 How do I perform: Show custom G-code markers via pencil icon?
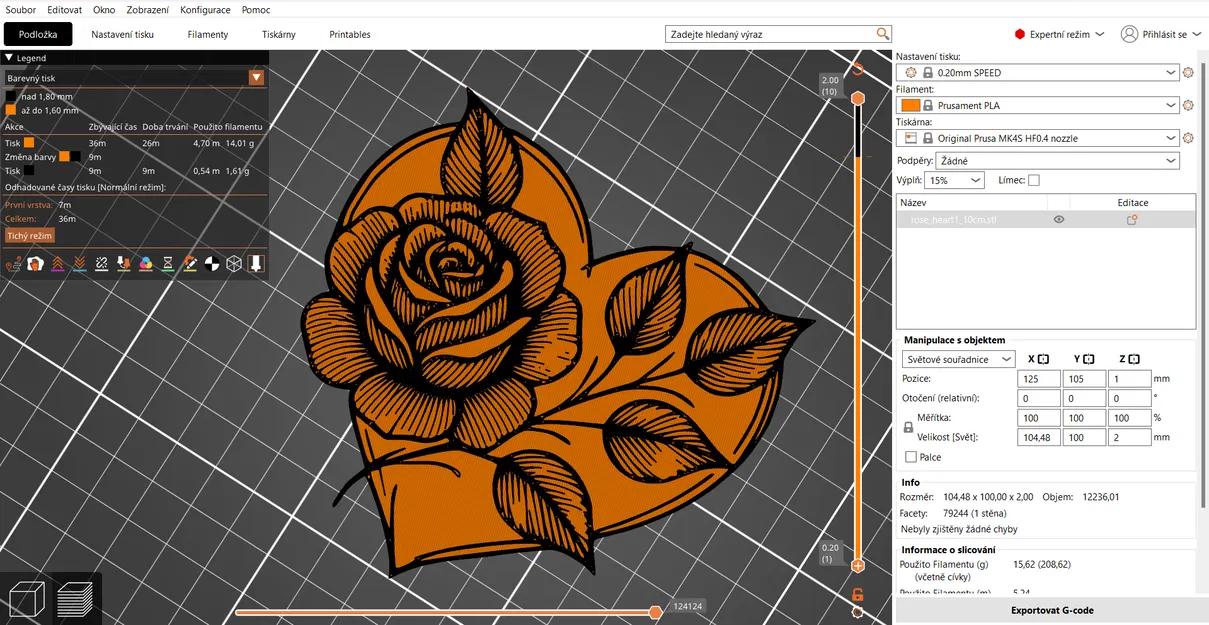190,262
